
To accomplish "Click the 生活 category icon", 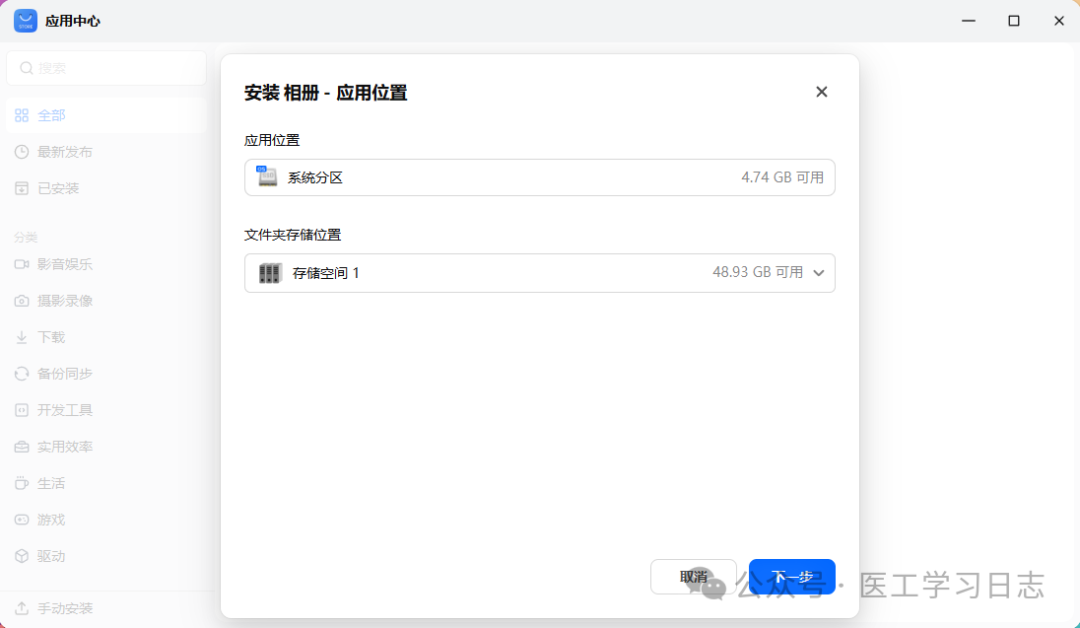I will (x=22, y=482).
